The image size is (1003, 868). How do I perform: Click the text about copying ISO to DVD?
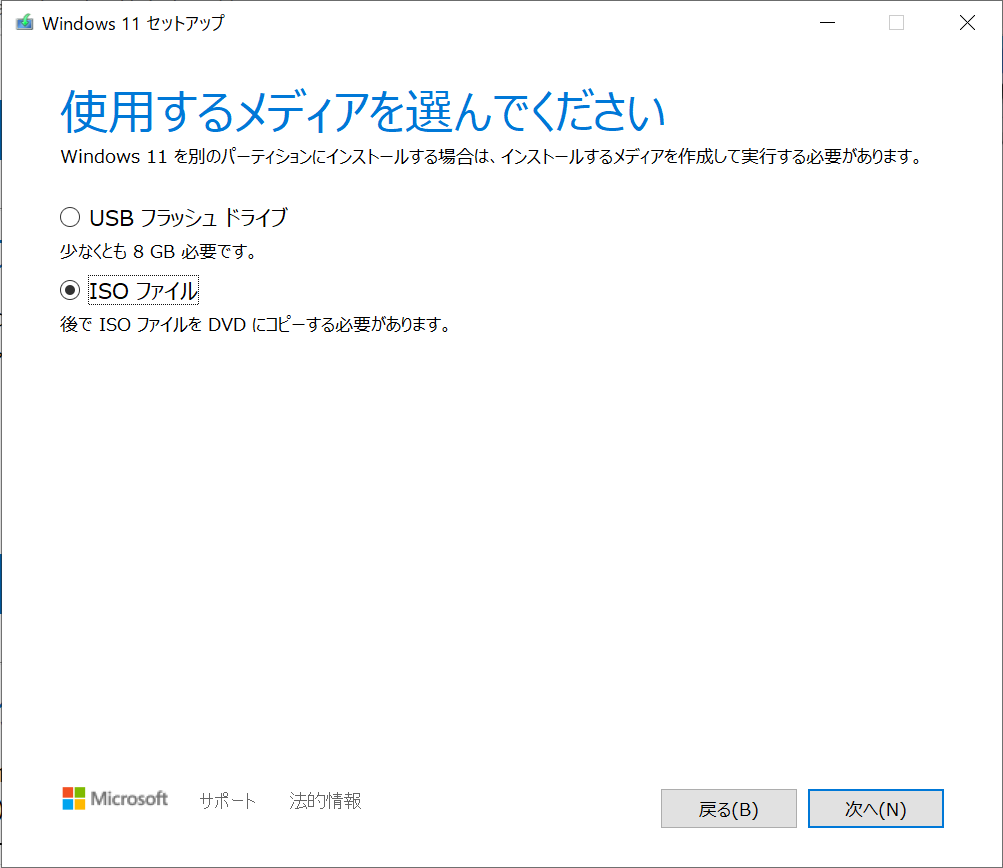(255, 324)
